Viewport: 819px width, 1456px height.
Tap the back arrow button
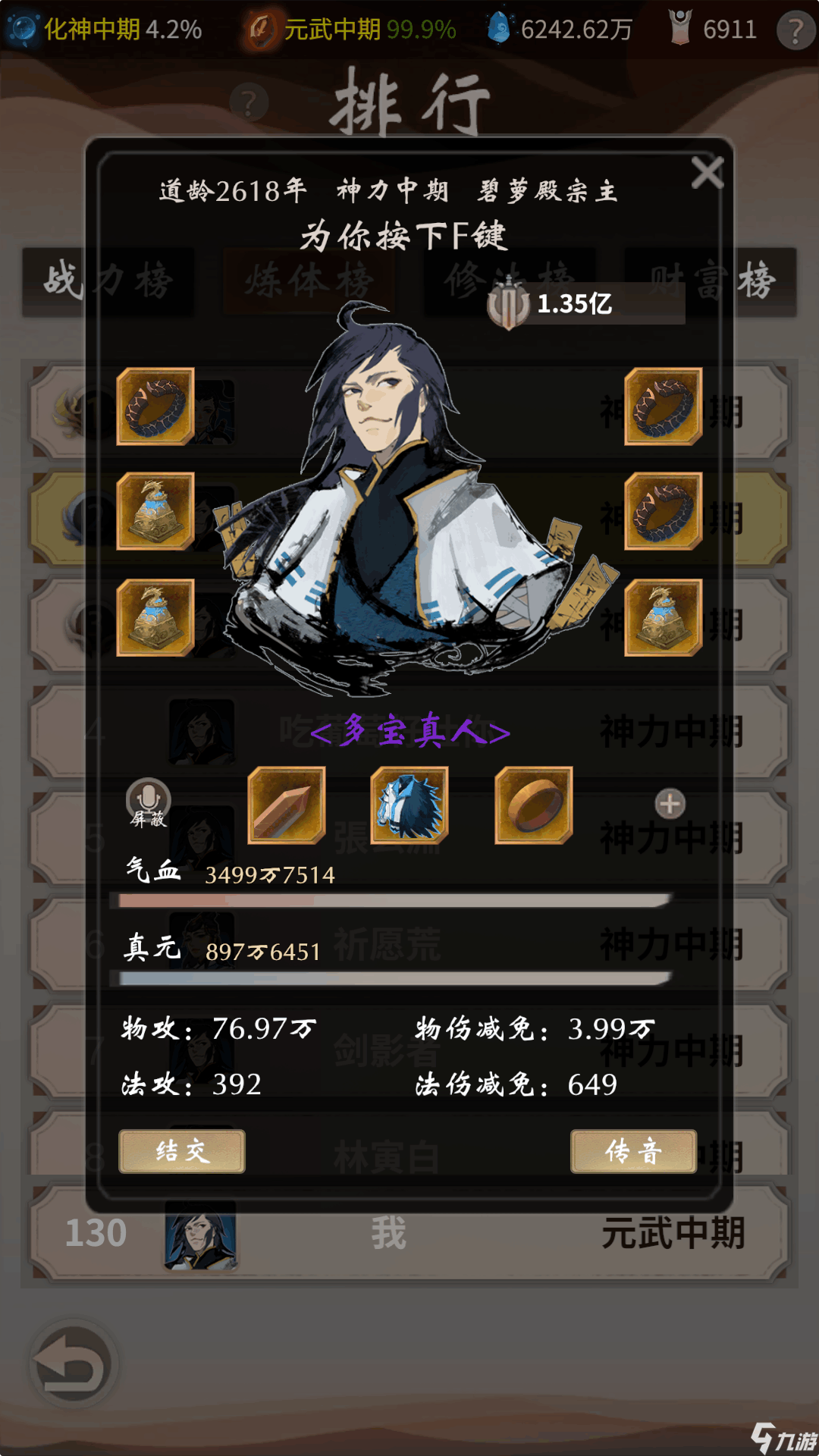click(x=73, y=1365)
